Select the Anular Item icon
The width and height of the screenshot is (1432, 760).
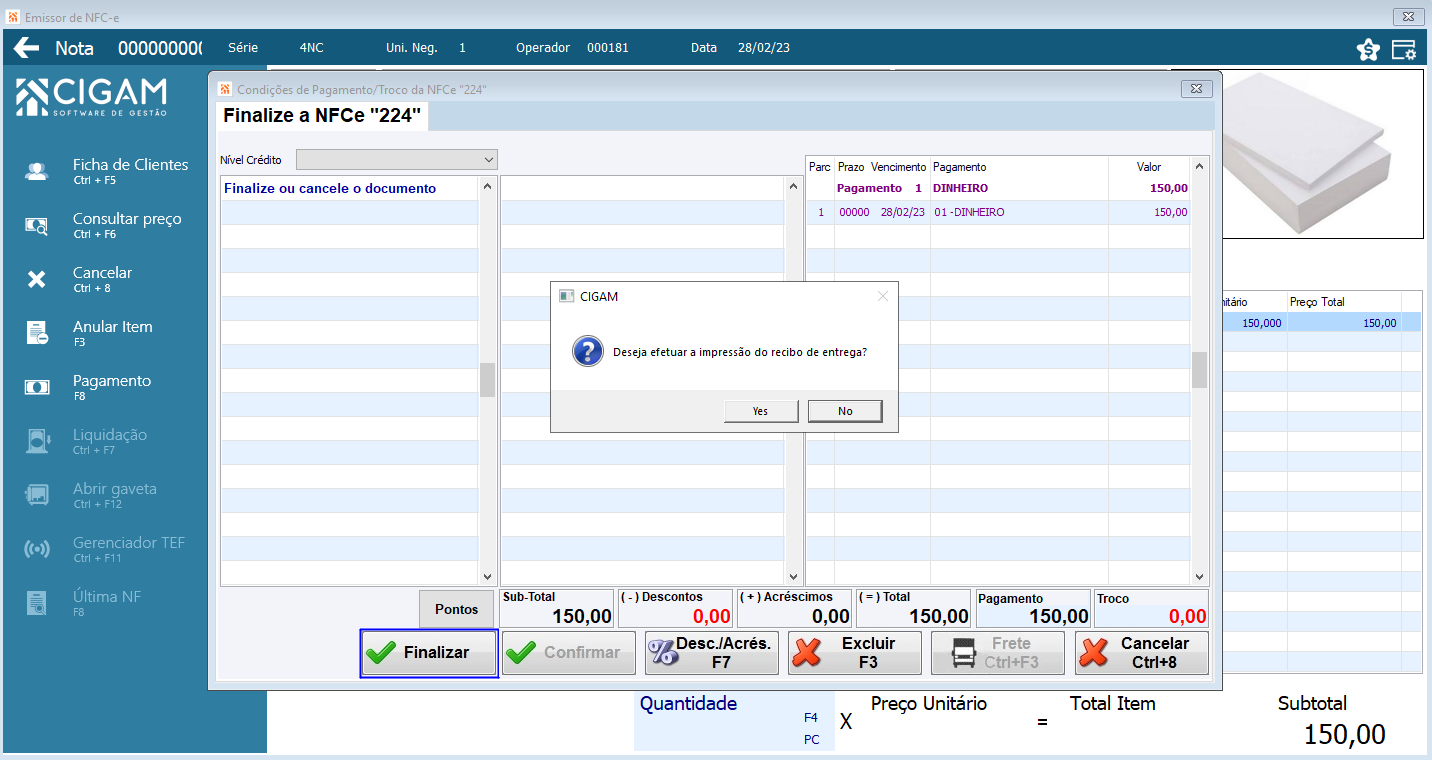click(37, 333)
